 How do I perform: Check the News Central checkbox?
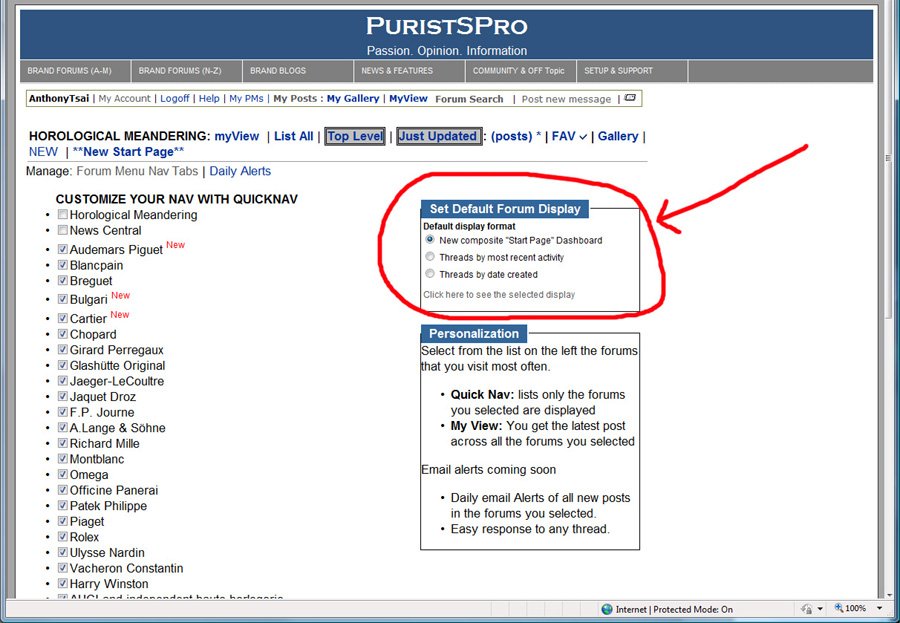(62, 230)
